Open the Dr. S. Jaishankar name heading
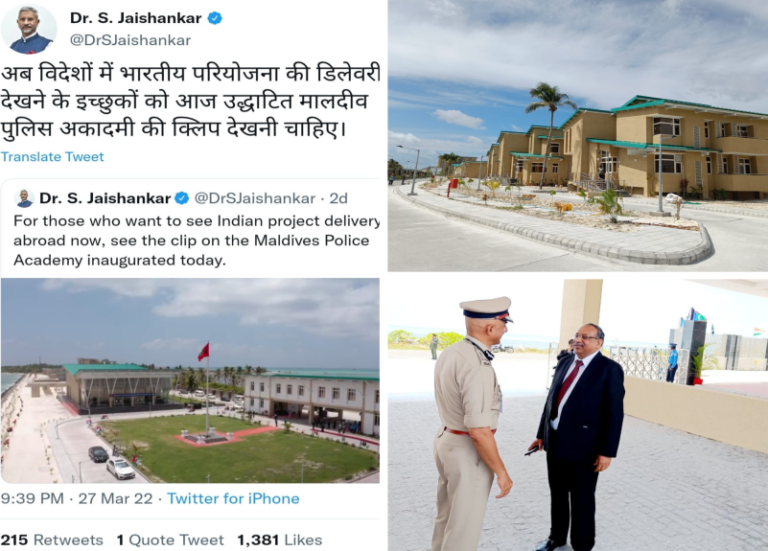The image size is (768, 551). [136, 18]
